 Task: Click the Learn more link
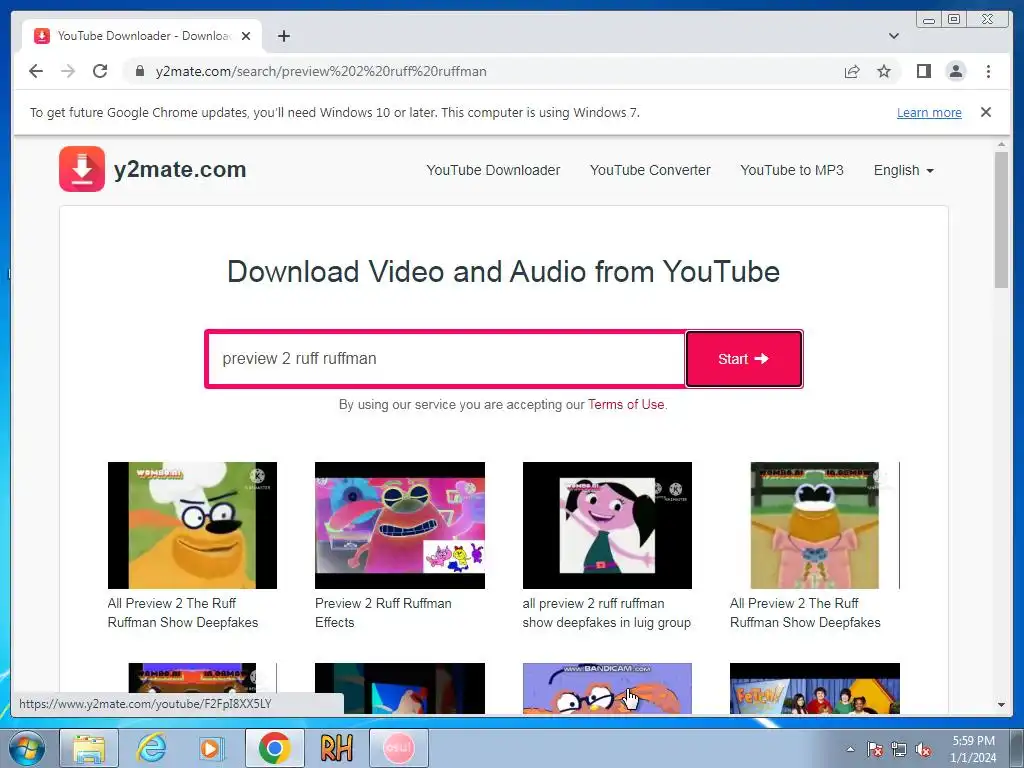(x=929, y=112)
